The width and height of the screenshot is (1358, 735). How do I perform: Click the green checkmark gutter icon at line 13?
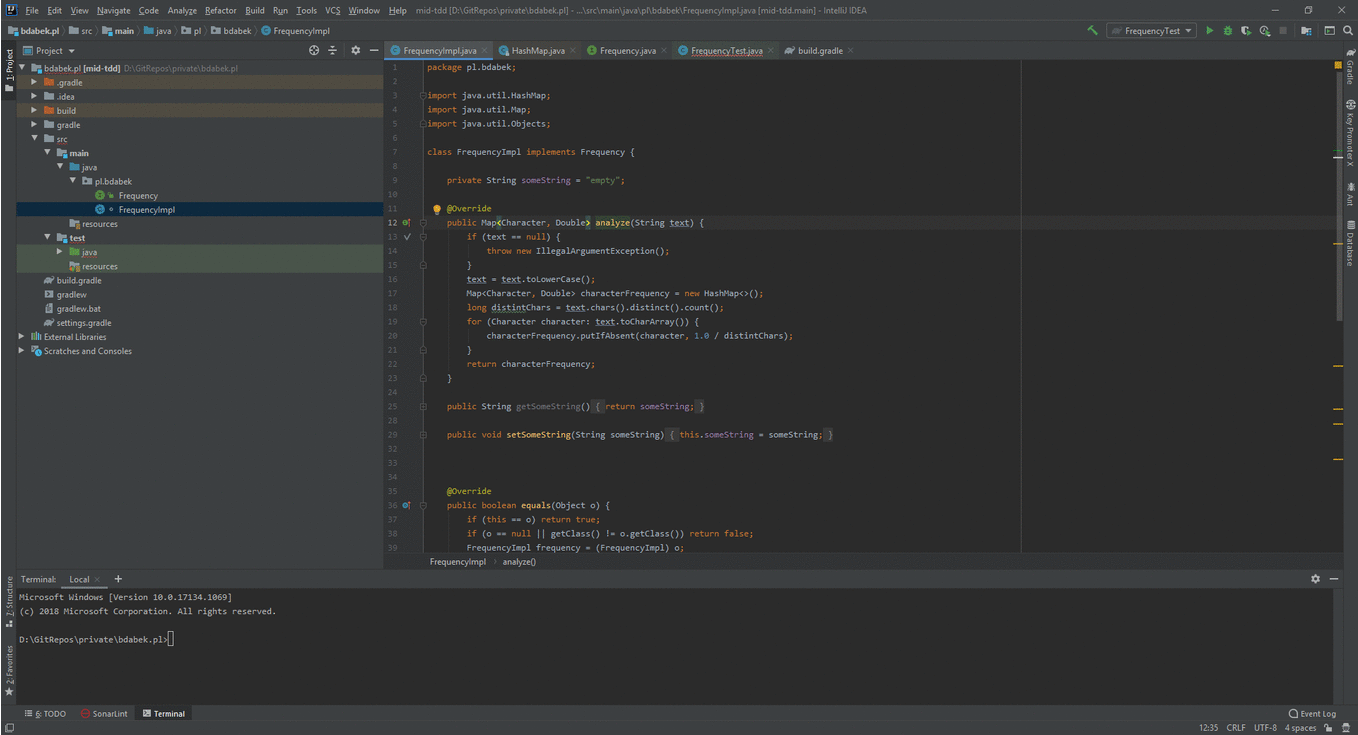[x=407, y=237]
